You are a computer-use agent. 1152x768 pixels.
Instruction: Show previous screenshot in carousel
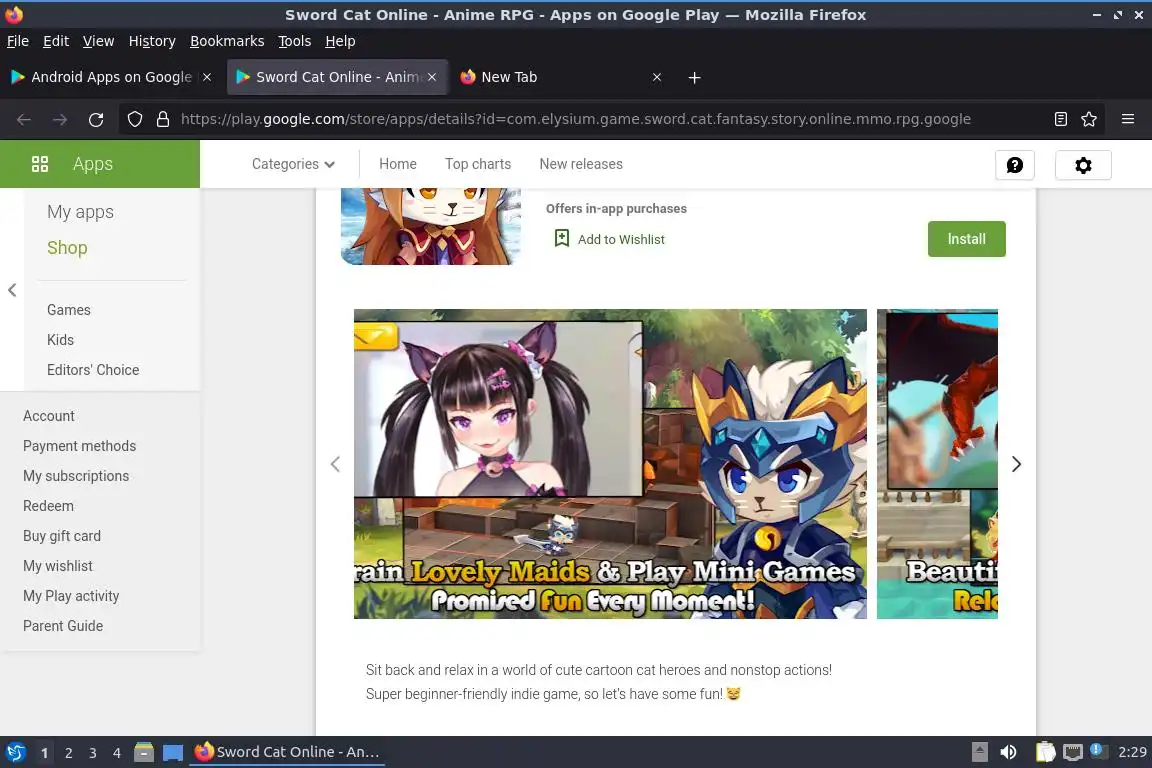tap(335, 464)
